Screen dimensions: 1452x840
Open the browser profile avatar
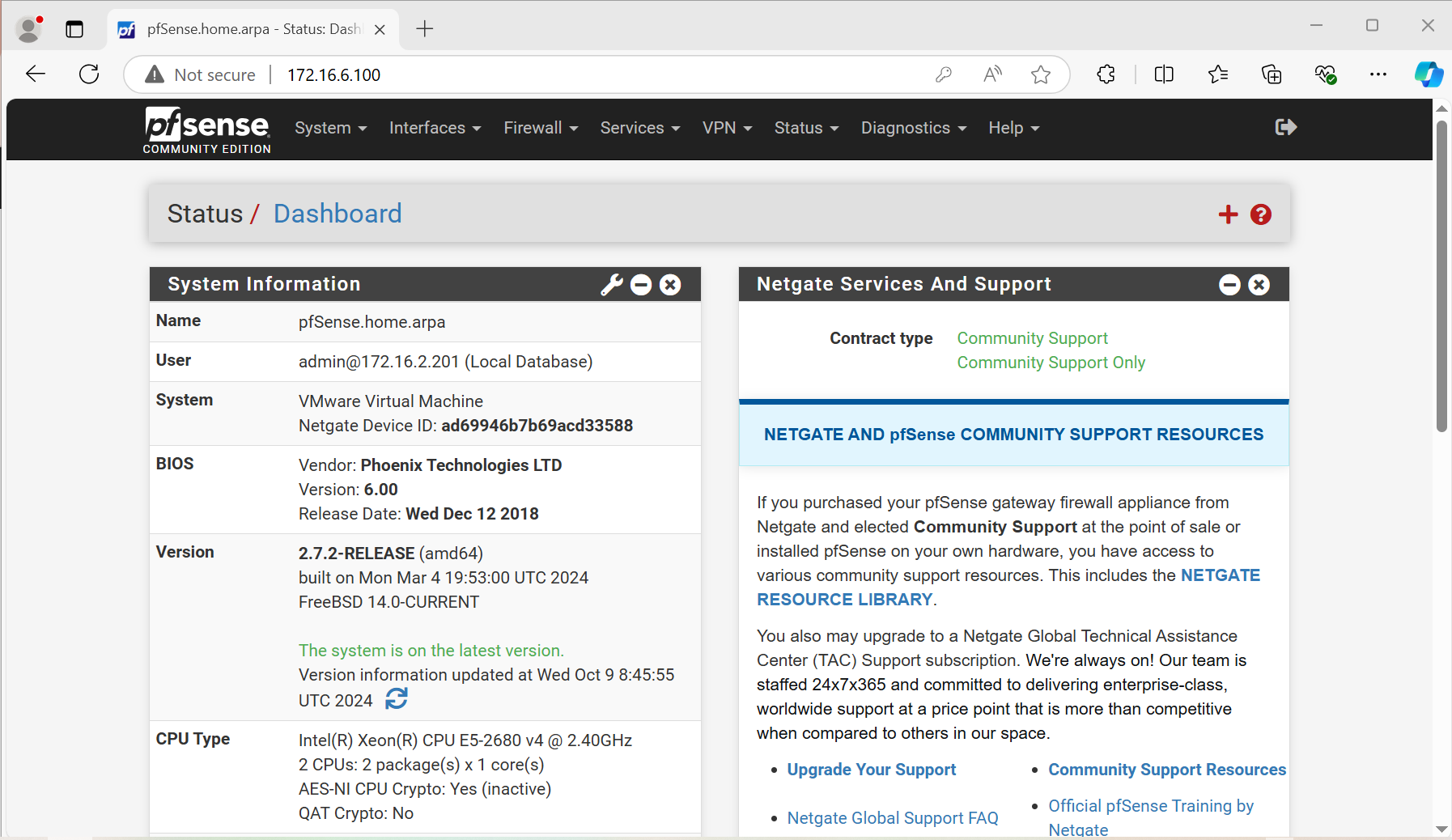pyautogui.click(x=29, y=29)
